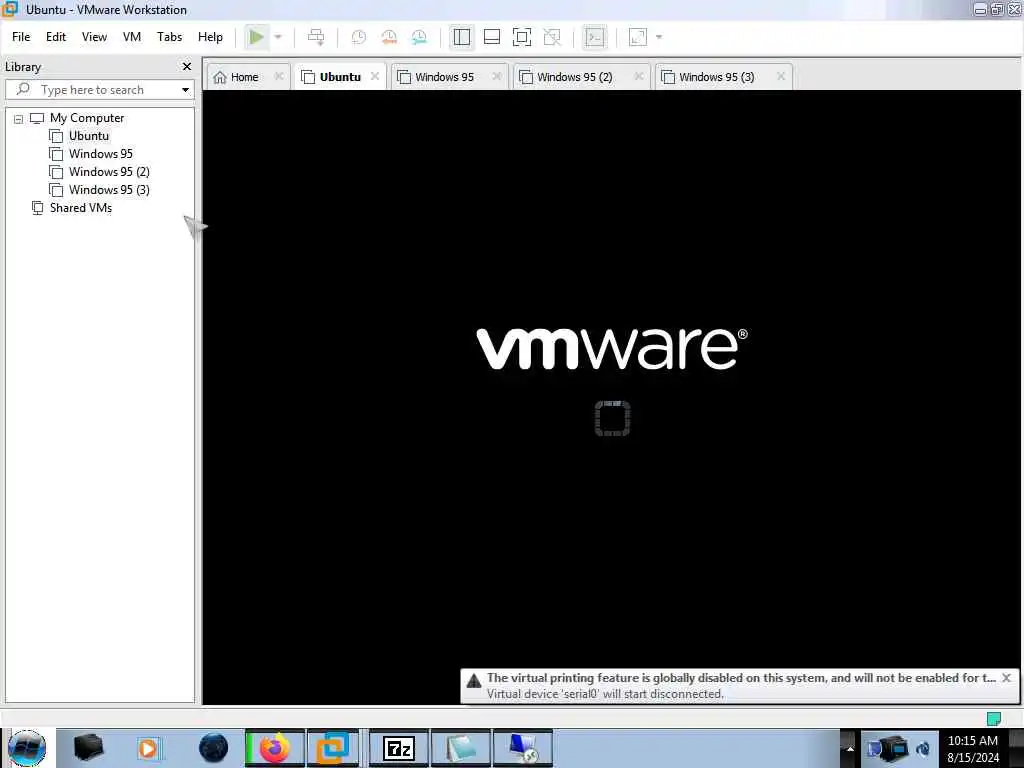
Task: Revert VM to previous snapshot icon
Action: [389, 37]
